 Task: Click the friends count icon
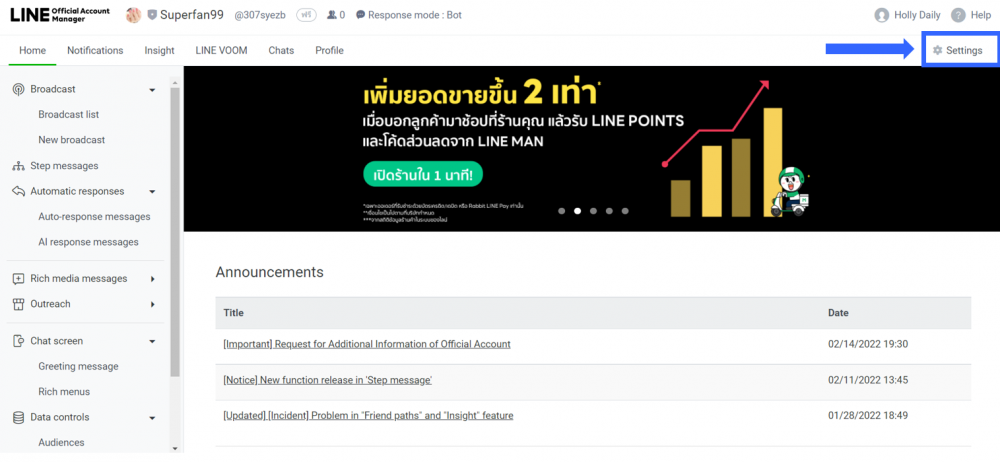[x=332, y=15]
